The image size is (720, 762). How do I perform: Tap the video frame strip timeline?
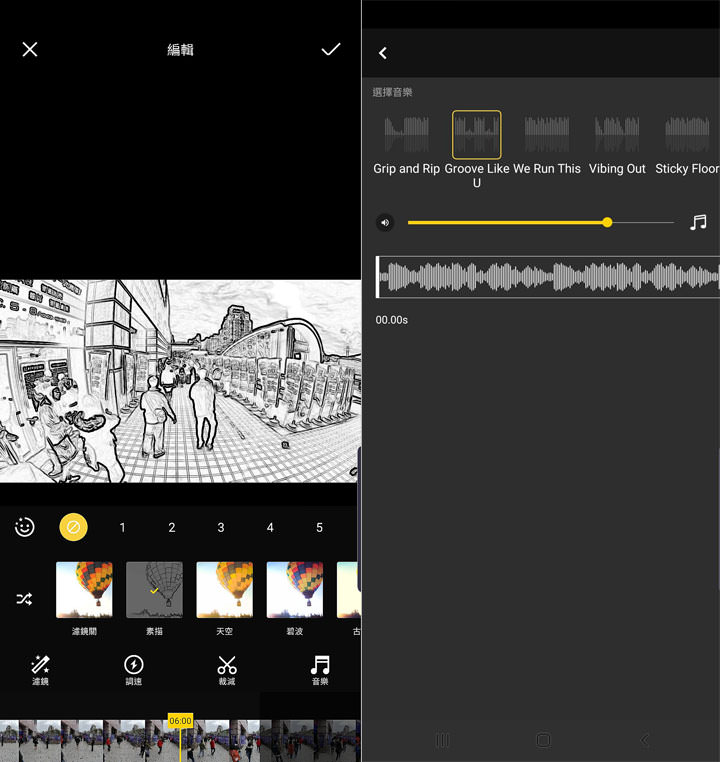tap(180, 741)
